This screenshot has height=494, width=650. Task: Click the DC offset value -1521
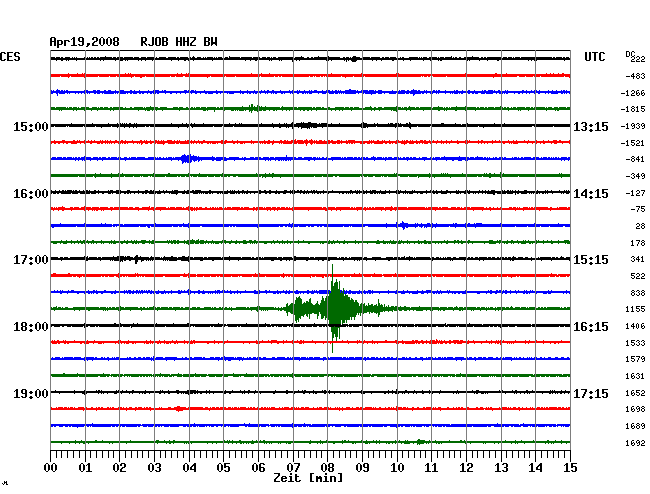633,143
